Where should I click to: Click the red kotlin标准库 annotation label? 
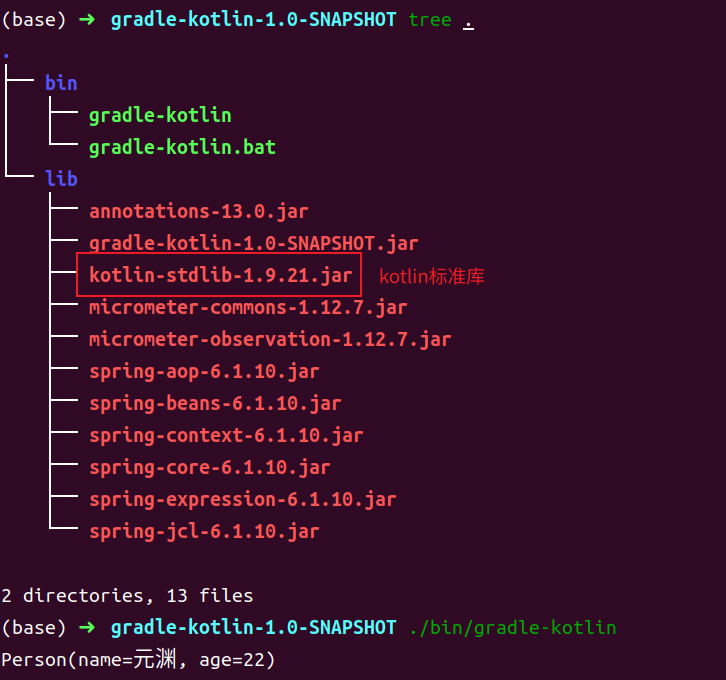pyautogui.click(x=432, y=276)
